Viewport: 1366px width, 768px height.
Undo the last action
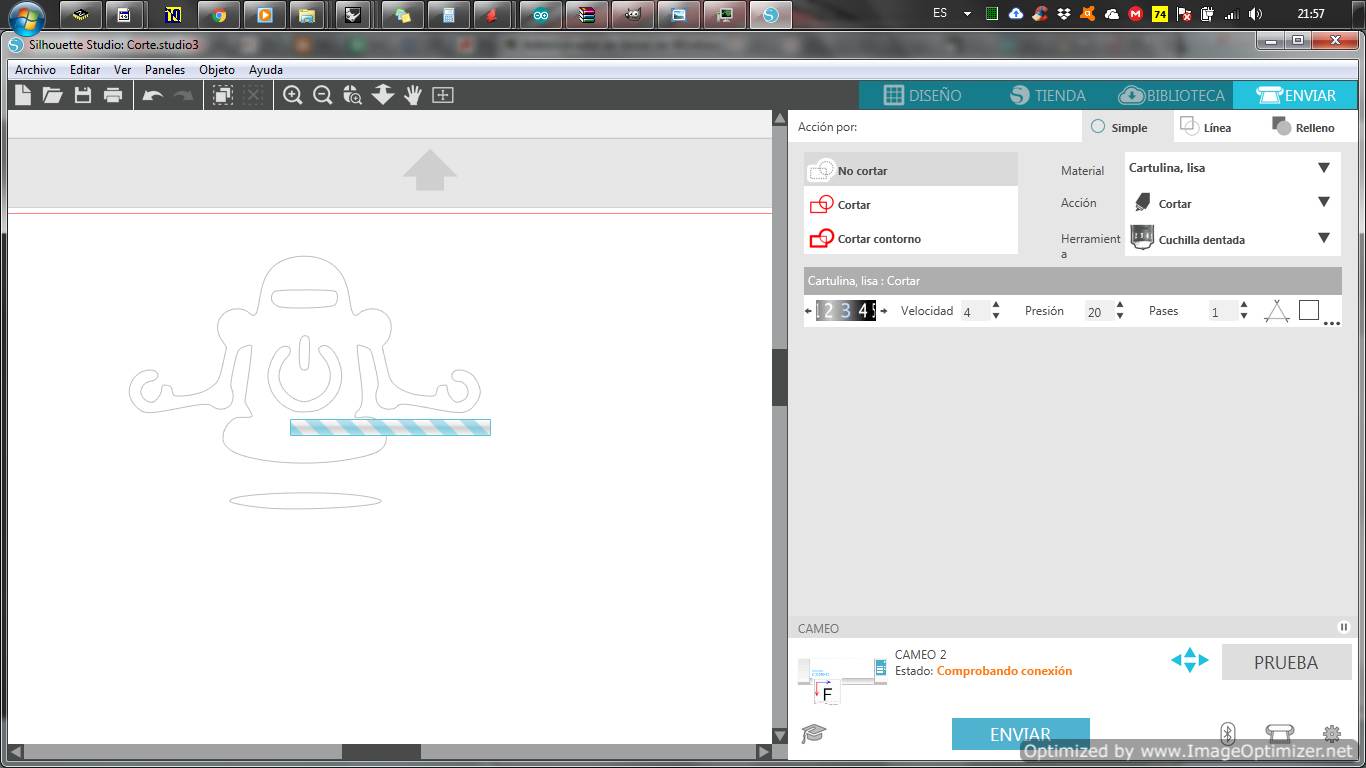click(x=153, y=95)
